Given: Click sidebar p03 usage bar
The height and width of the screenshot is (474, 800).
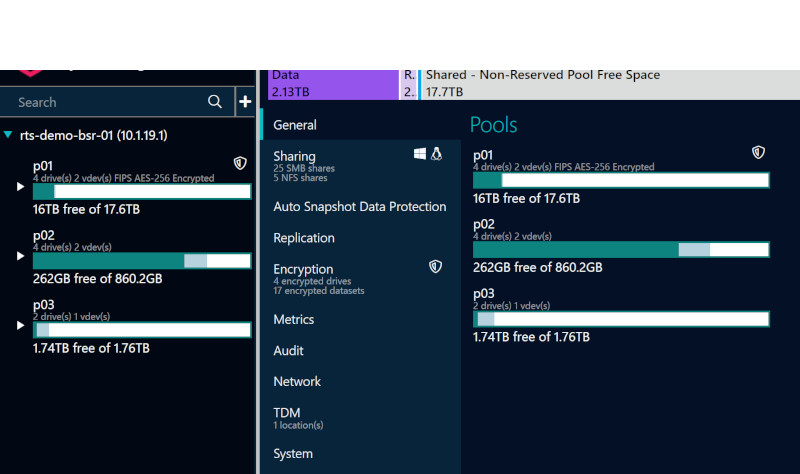Looking at the screenshot, I should point(142,330).
